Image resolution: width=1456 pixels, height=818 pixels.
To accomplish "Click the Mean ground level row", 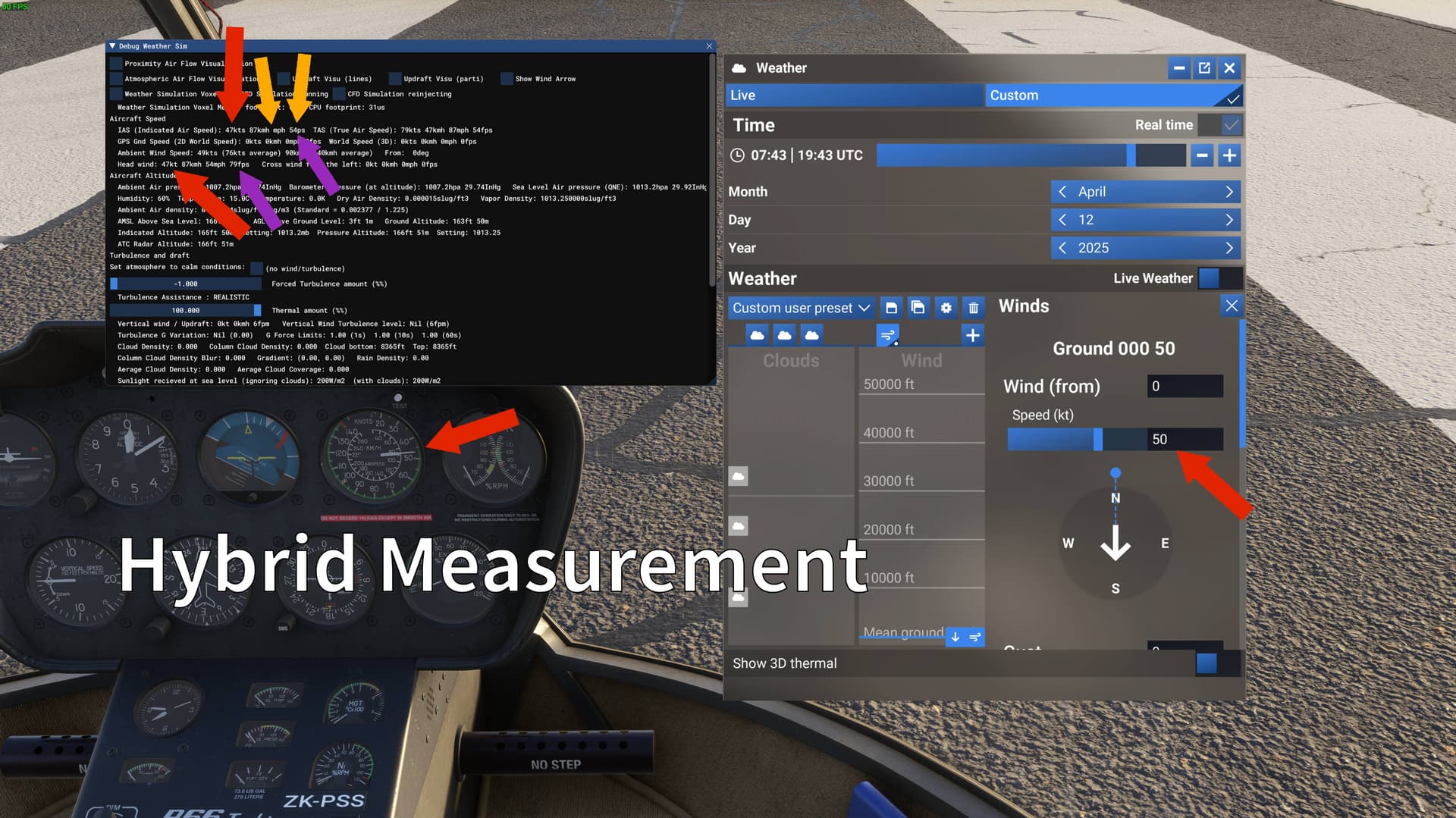I will click(902, 632).
